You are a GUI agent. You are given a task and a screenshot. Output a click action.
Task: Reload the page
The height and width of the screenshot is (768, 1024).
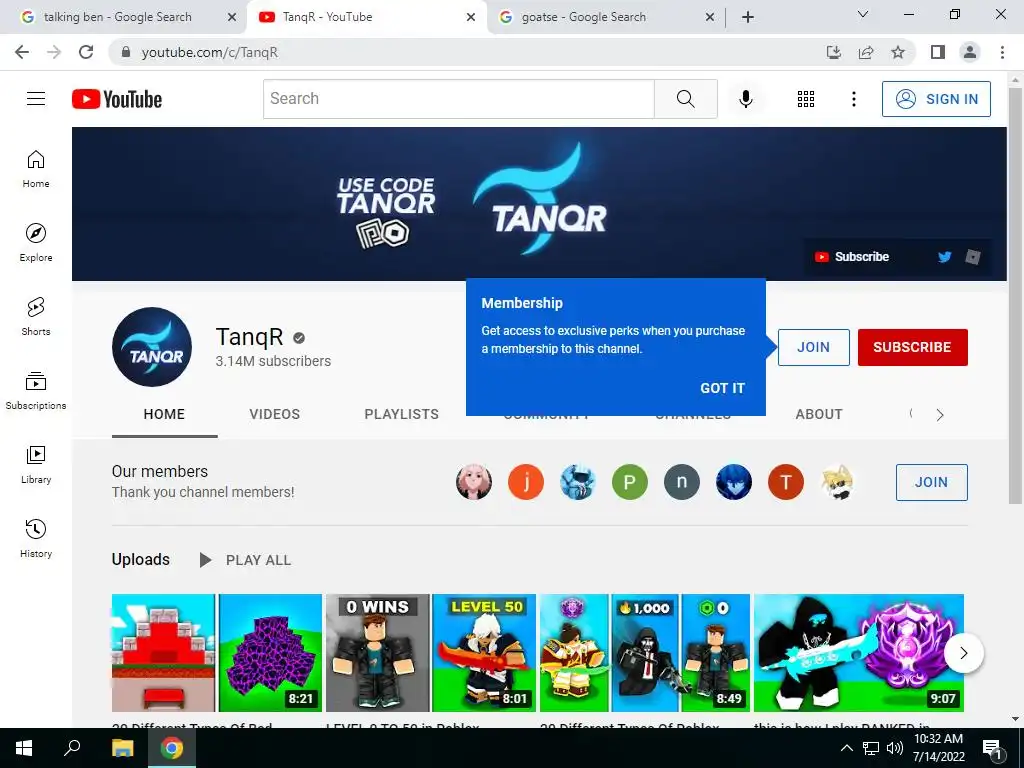tap(86, 52)
